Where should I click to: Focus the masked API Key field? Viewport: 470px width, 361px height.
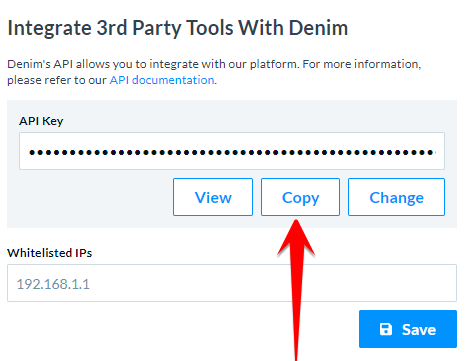click(x=232, y=151)
